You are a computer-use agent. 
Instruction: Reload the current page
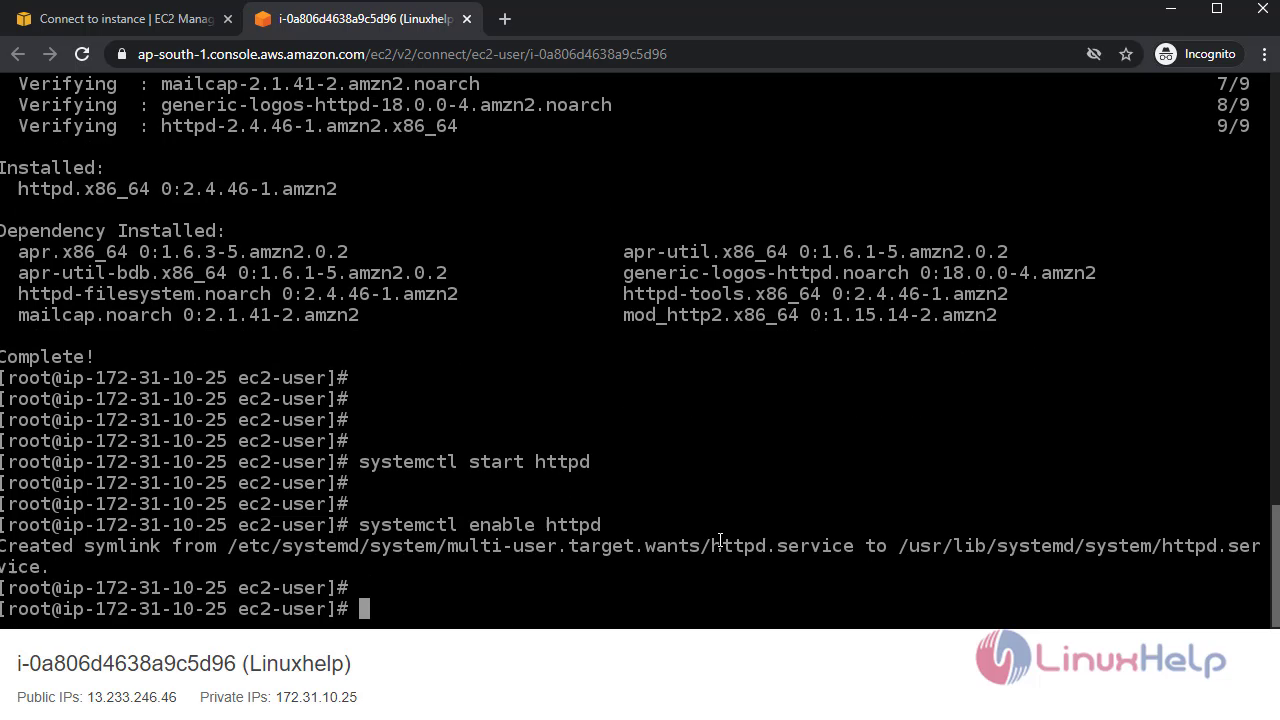point(83,54)
